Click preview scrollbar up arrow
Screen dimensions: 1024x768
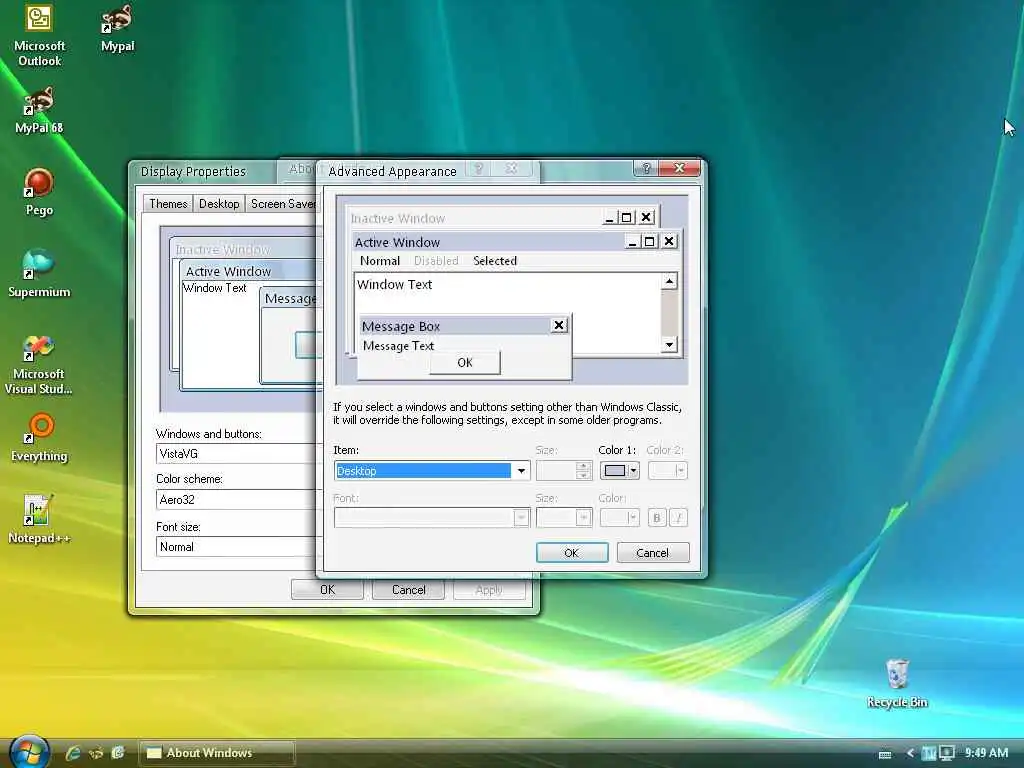(x=669, y=281)
